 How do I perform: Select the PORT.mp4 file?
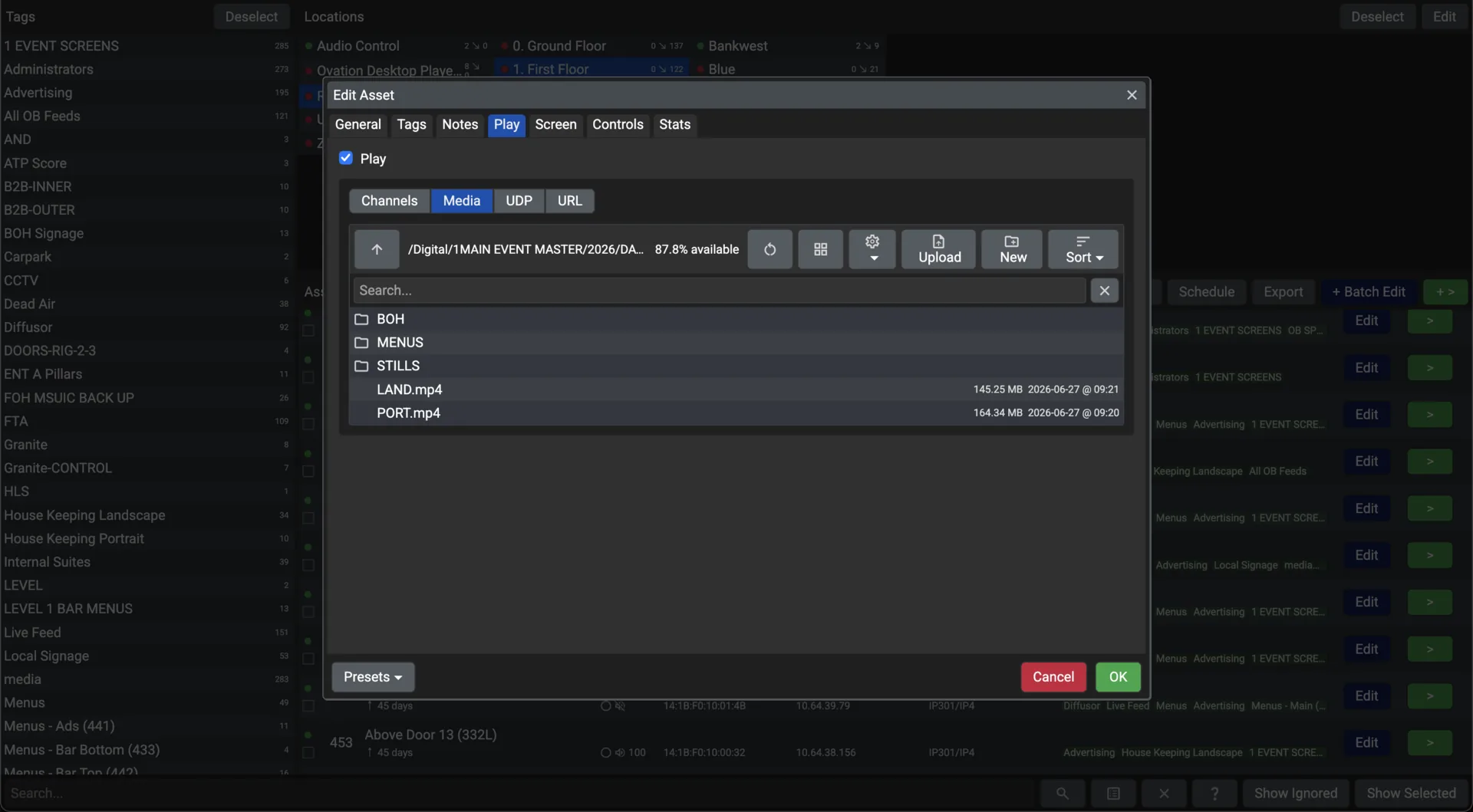[736, 413]
